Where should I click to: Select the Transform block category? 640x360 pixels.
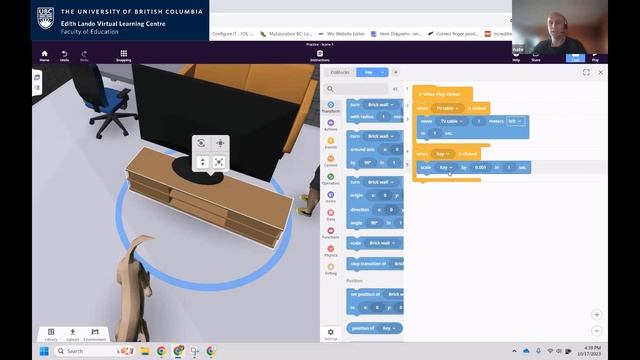point(331,107)
